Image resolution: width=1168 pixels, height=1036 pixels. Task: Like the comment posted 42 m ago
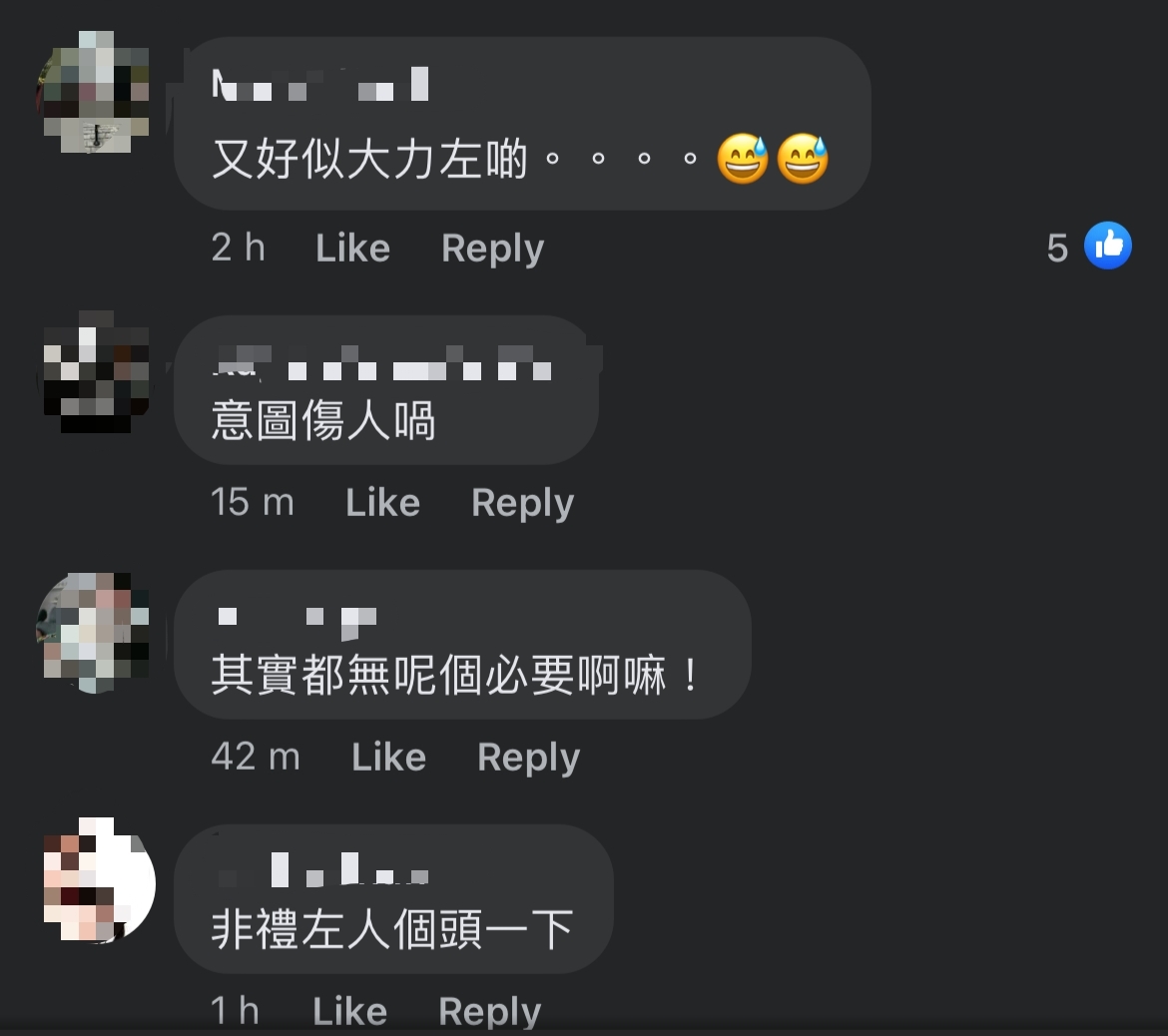tap(389, 757)
